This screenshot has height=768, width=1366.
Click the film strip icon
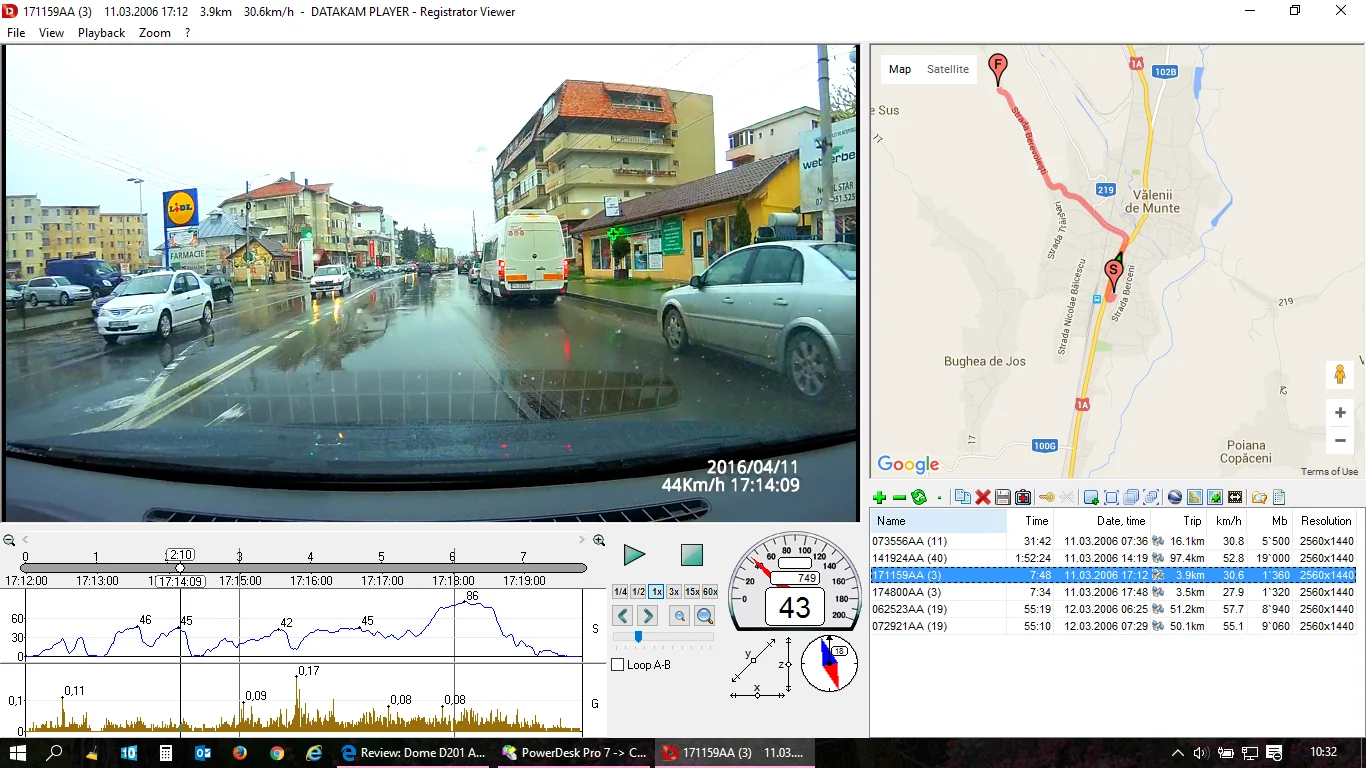coord(1235,497)
